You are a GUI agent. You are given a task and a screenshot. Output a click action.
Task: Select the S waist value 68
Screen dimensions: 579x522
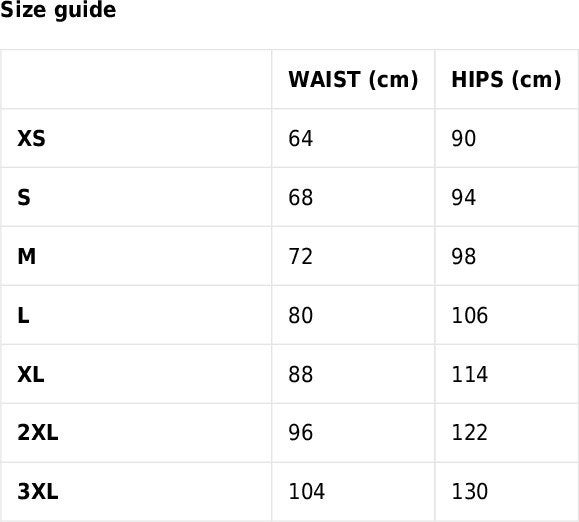(x=301, y=198)
